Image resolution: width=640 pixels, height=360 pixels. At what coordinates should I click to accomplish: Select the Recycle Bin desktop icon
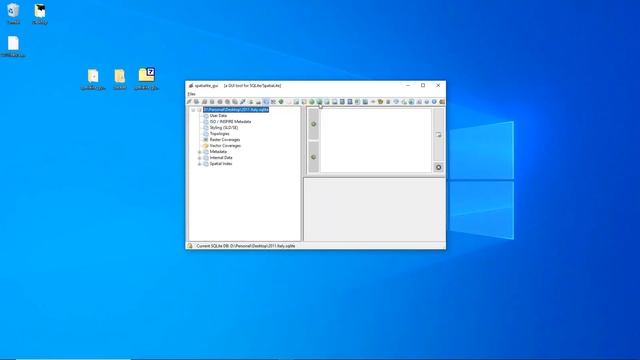13,14
